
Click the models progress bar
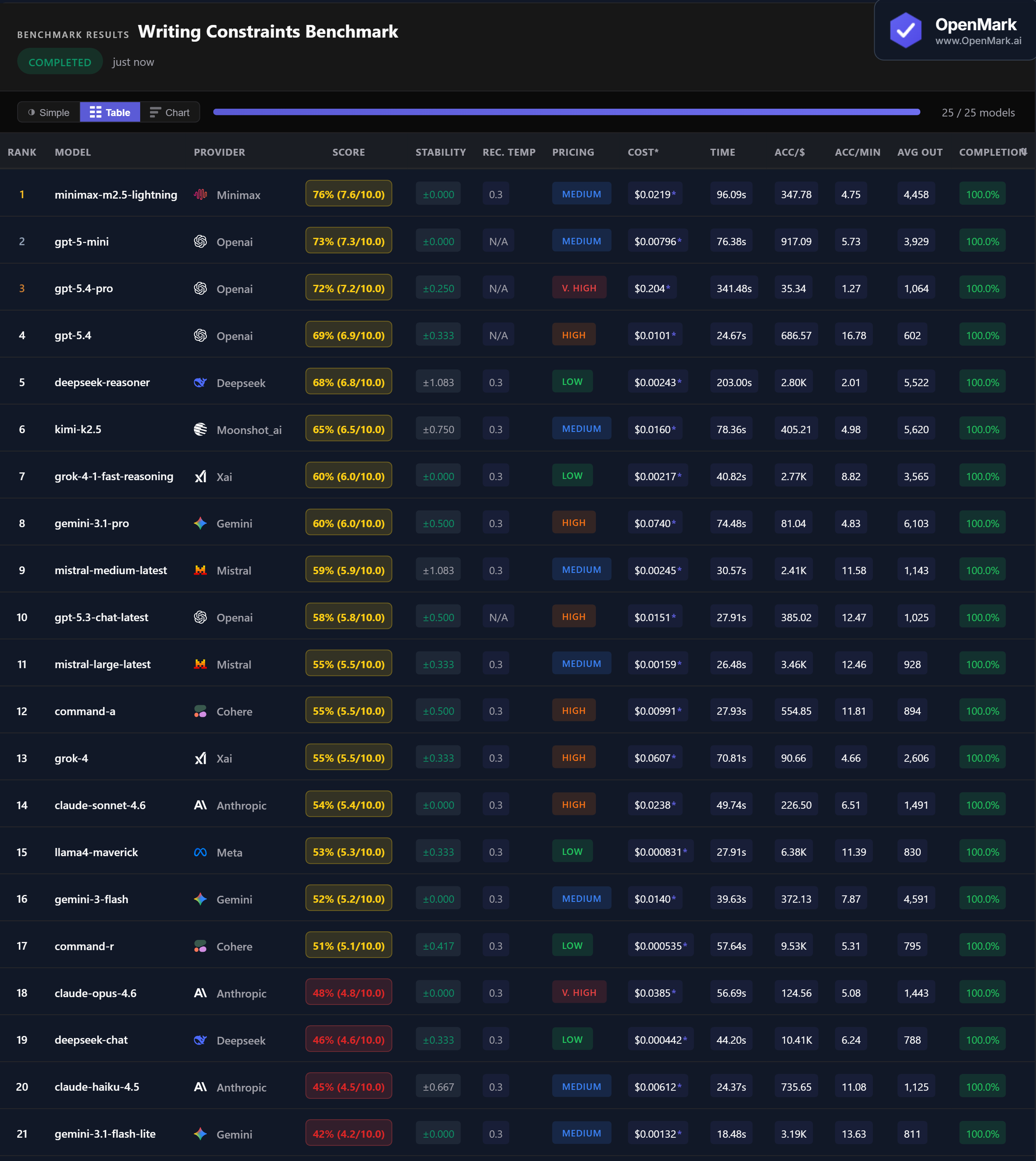click(x=566, y=112)
